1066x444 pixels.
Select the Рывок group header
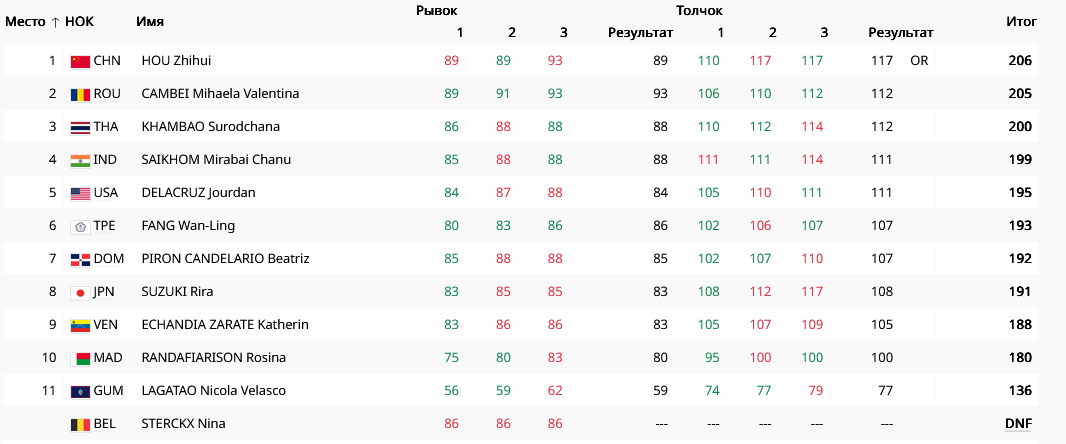[436, 10]
